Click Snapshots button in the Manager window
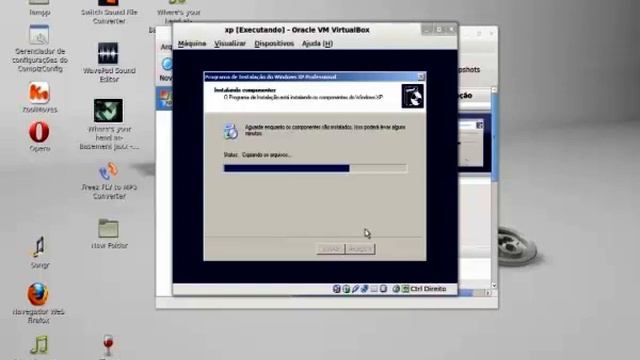This screenshot has width=640, height=360. tap(469, 70)
